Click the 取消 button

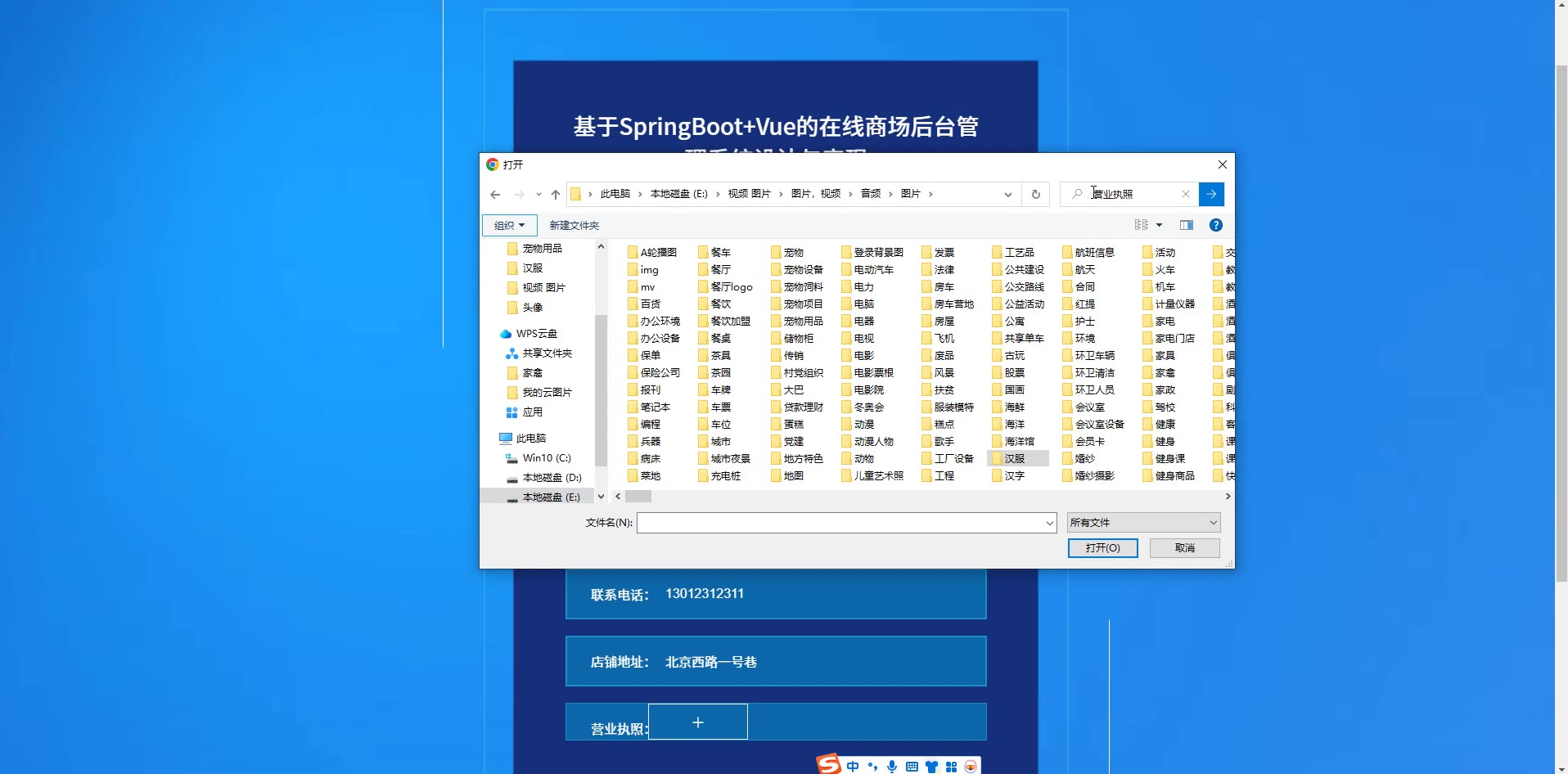(1185, 548)
